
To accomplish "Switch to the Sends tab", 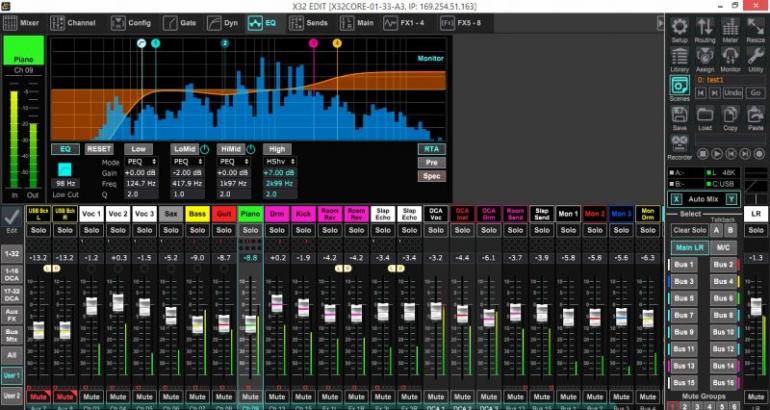I will (x=308, y=23).
